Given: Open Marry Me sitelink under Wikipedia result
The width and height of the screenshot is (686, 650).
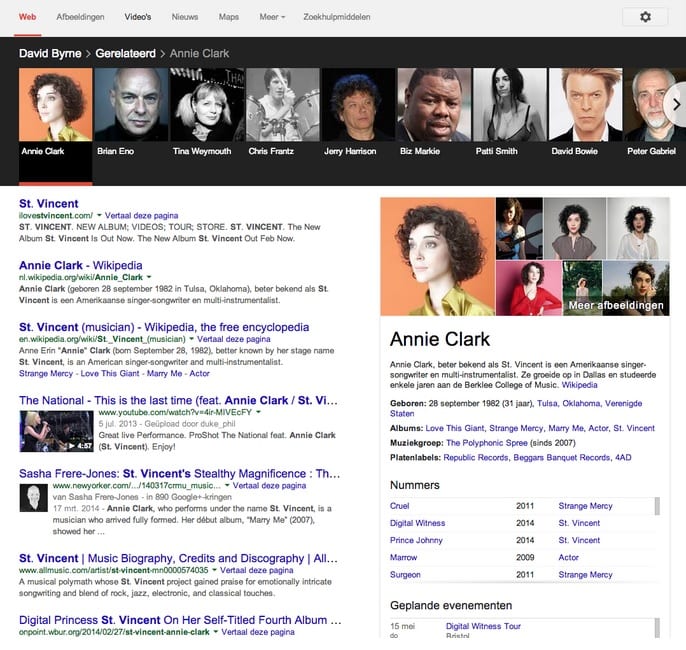Looking at the screenshot, I should coord(164,373).
